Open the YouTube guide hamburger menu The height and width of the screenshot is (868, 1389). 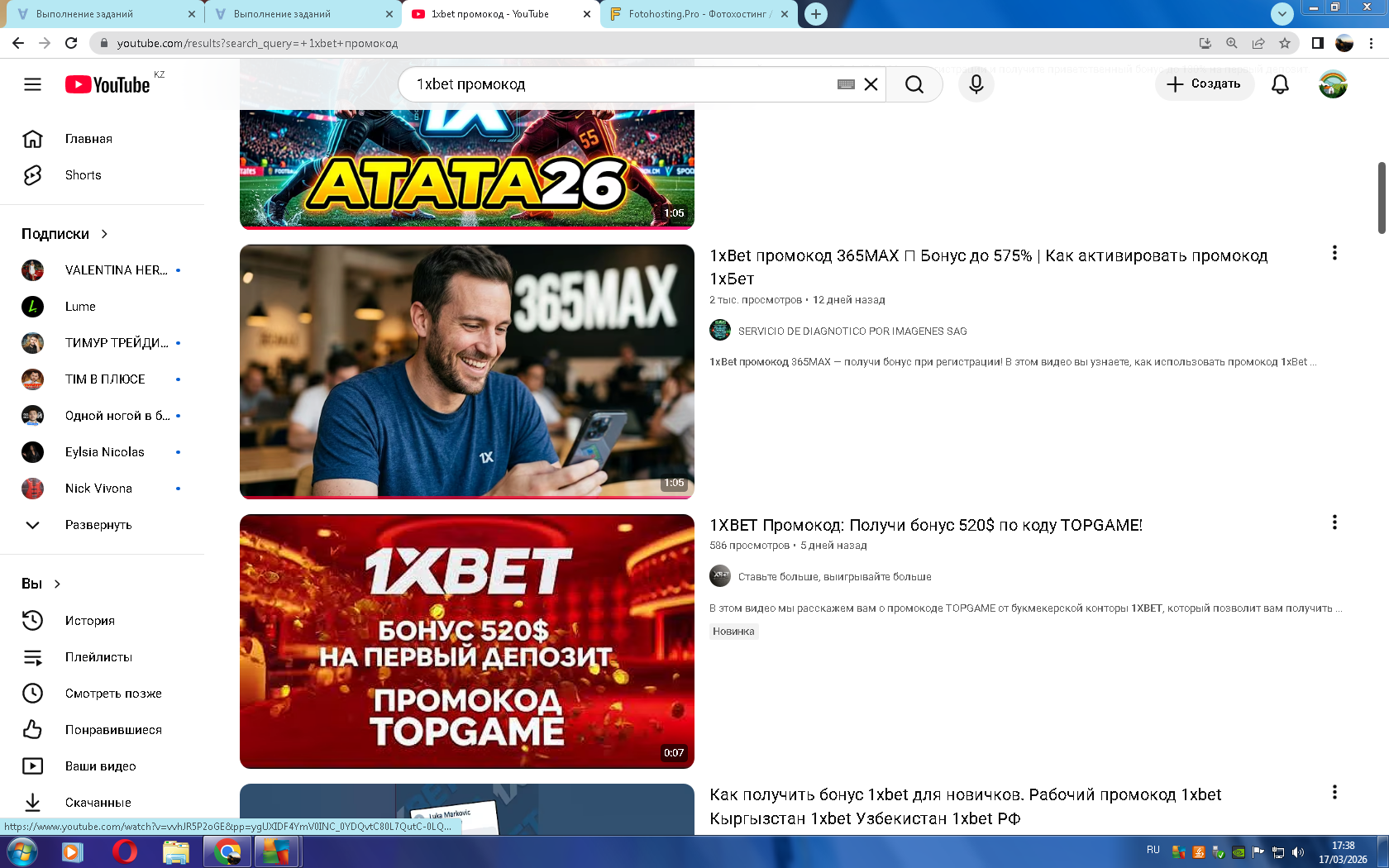(32, 84)
